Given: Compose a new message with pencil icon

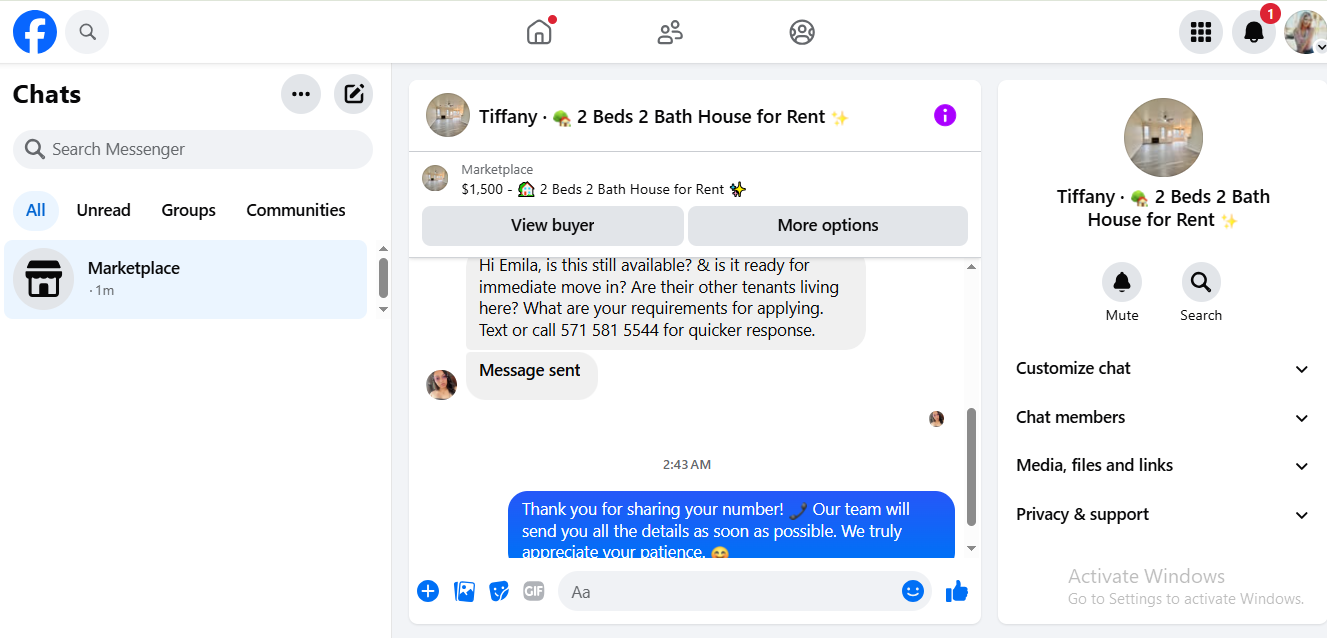Looking at the screenshot, I should (x=353, y=94).
